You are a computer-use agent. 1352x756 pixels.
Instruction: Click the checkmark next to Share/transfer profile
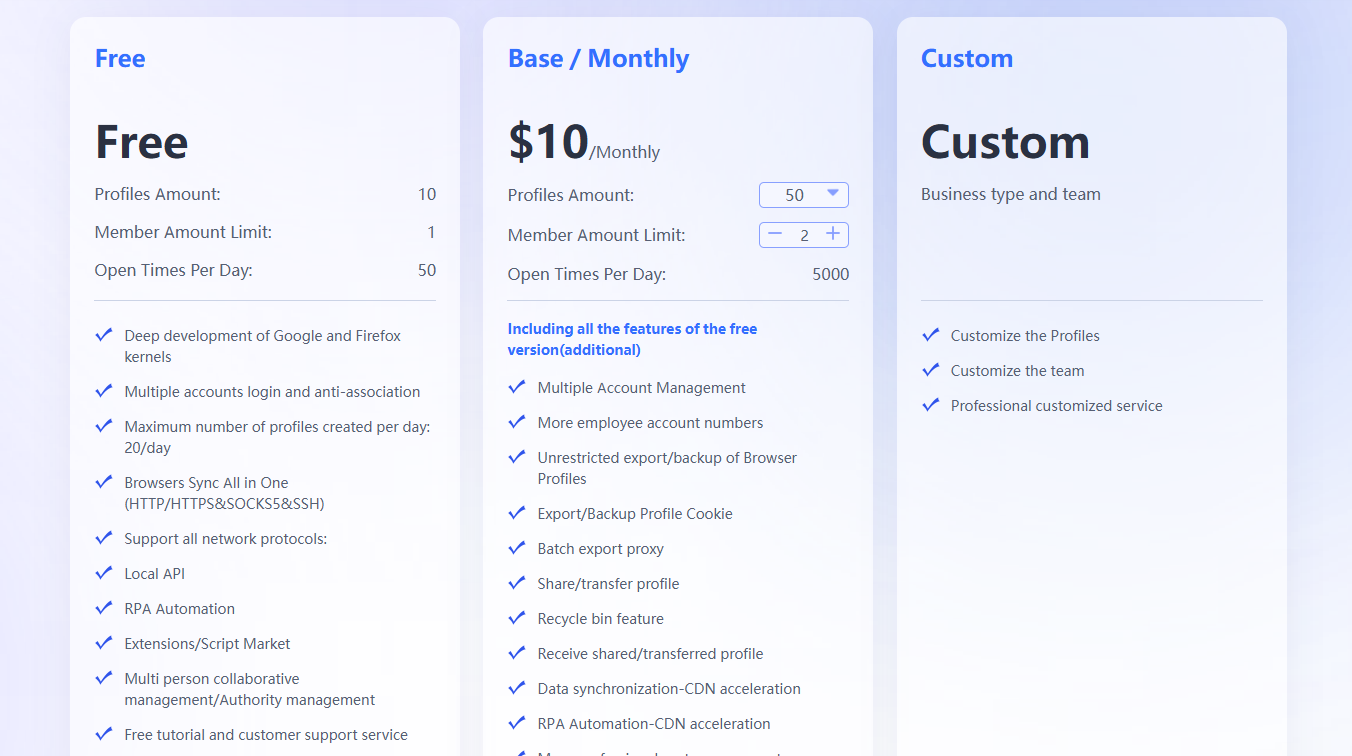pos(517,583)
